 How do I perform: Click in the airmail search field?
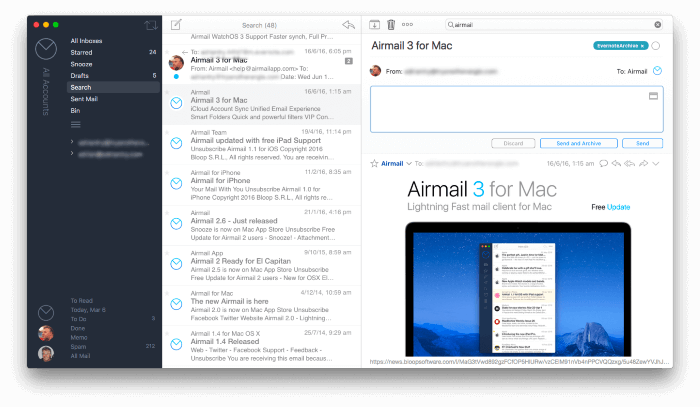tap(553, 25)
